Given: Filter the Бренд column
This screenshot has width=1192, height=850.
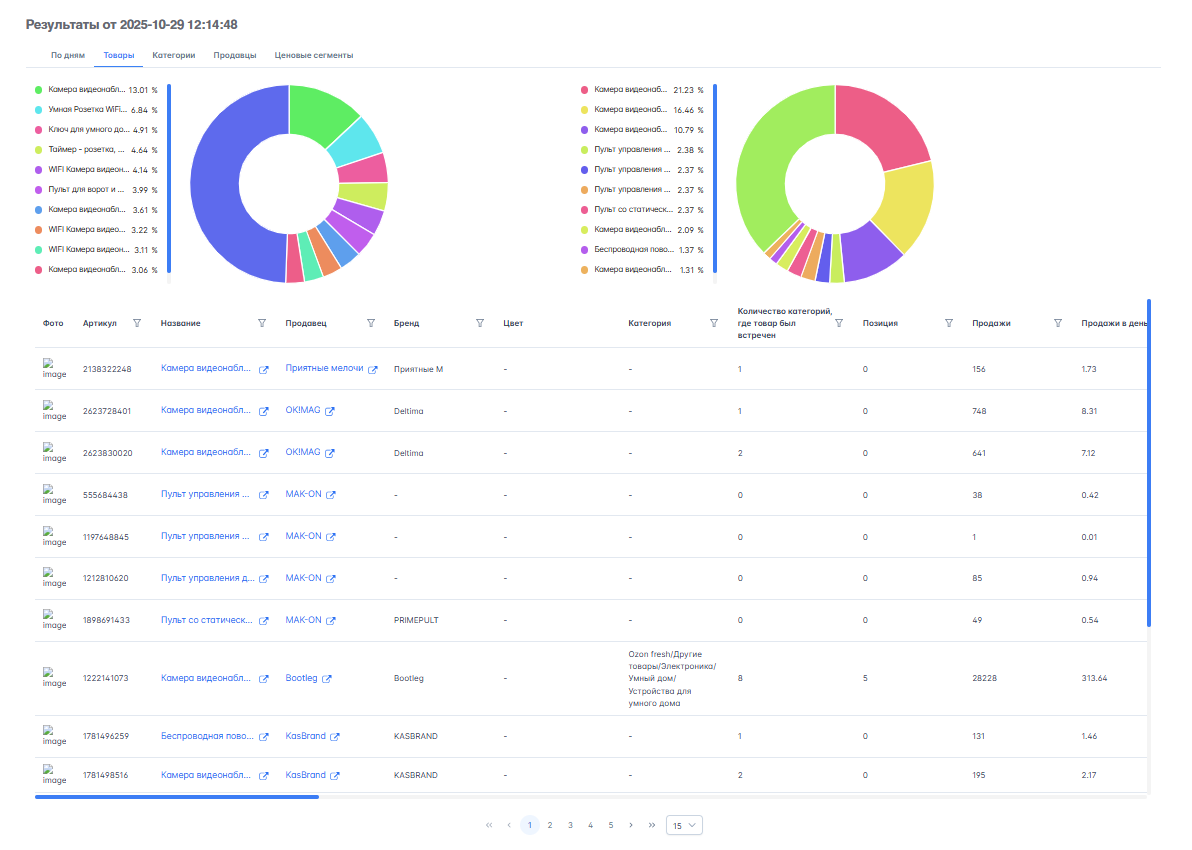Looking at the screenshot, I should (x=480, y=323).
